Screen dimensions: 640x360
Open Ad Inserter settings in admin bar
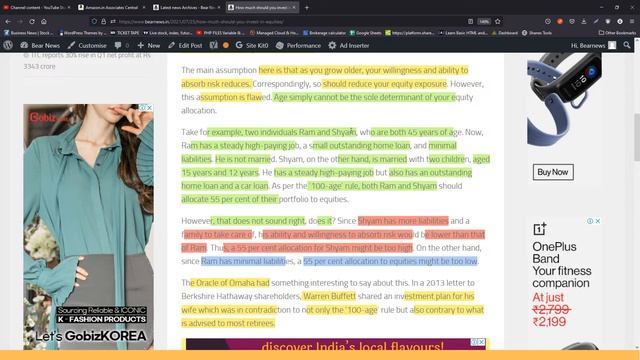349,45
